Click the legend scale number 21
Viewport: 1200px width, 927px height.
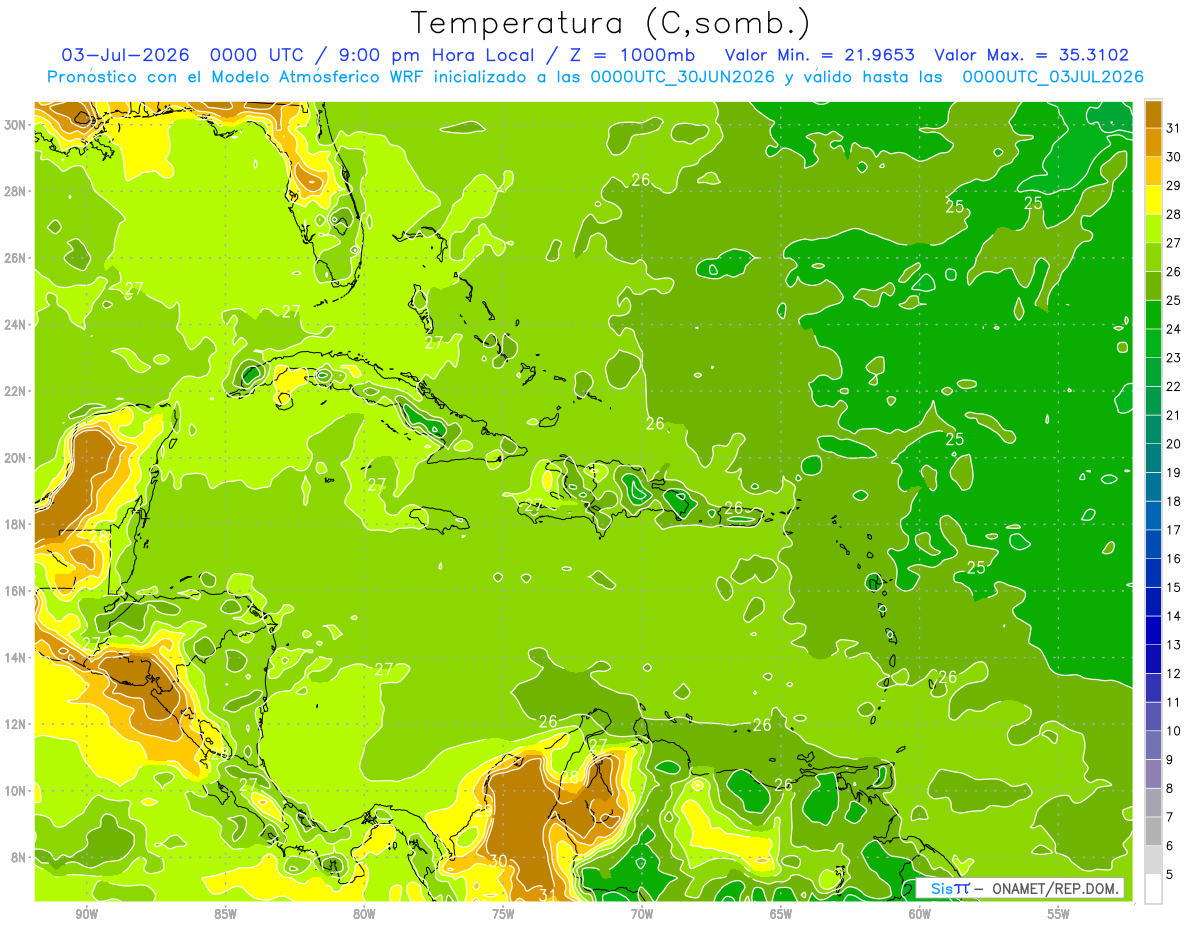(x=1174, y=415)
